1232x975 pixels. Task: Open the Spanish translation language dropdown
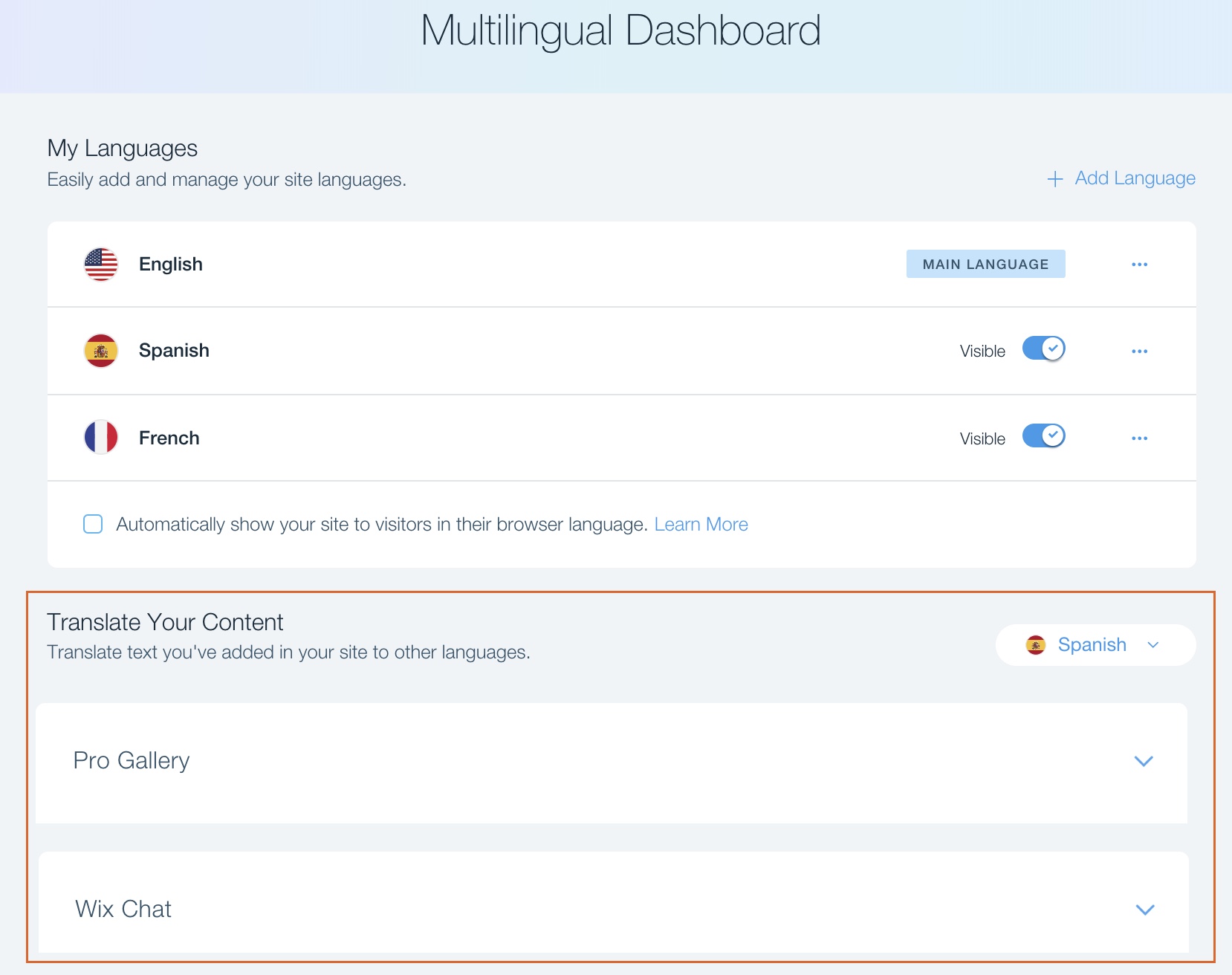(x=1095, y=645)
